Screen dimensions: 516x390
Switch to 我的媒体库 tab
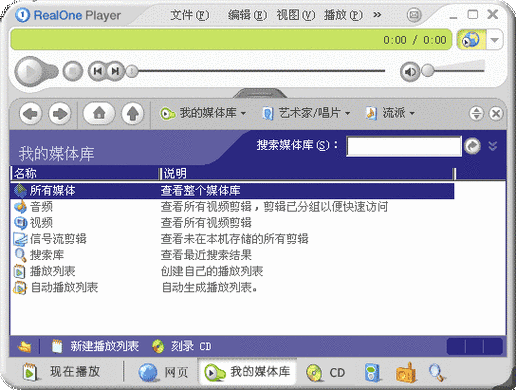coord(247,372)
